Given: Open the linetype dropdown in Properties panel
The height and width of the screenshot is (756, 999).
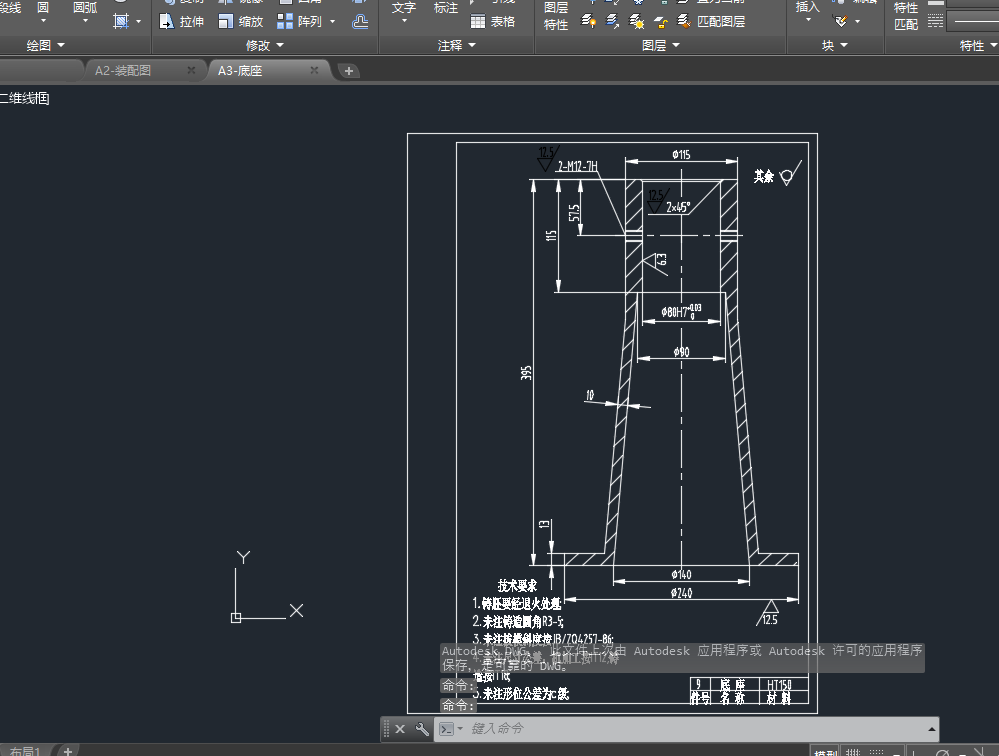Looking at the screenshot, I should pos(973,22).
